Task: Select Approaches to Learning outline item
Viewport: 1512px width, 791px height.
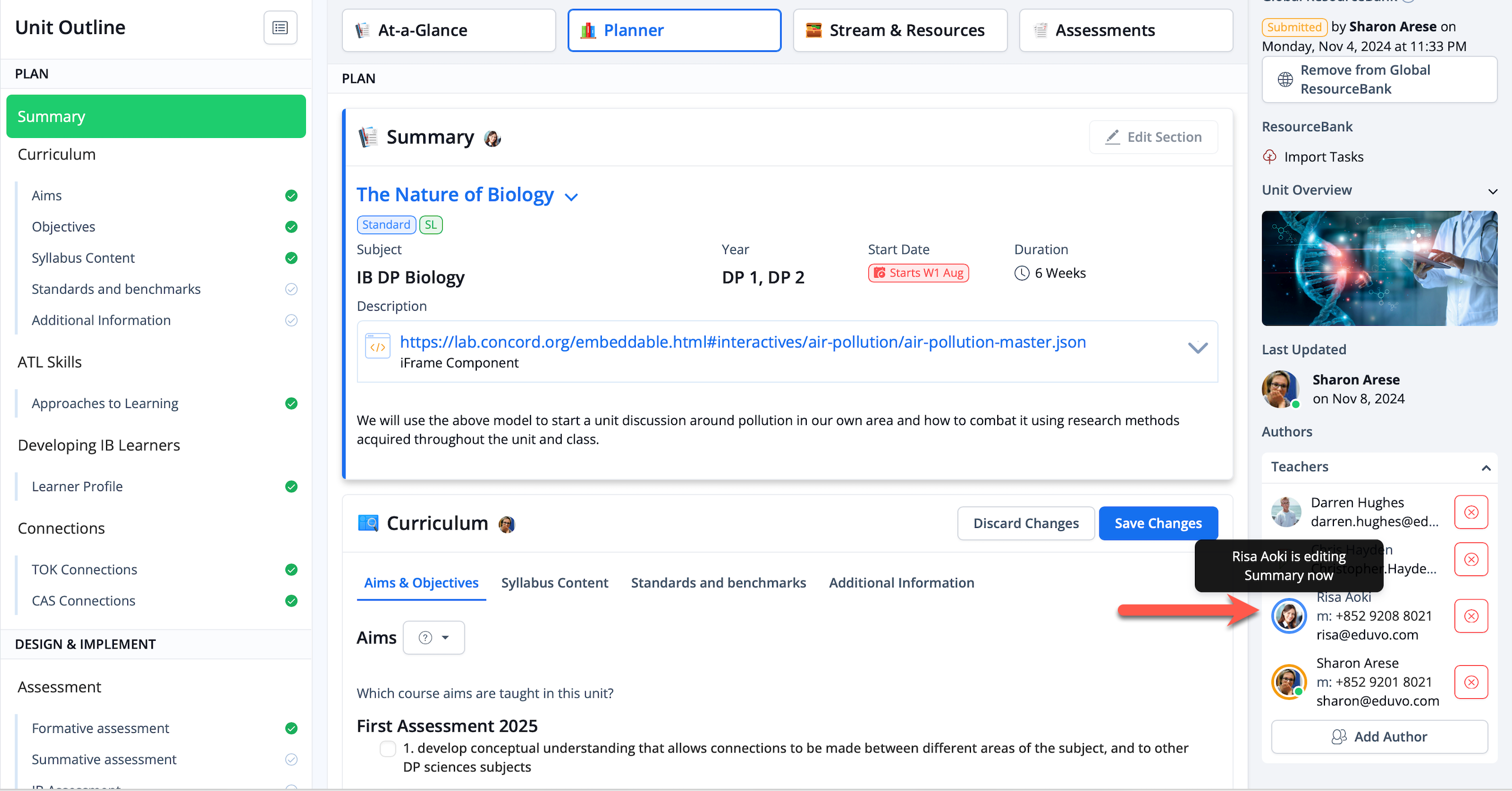Action: pyautogui.click(x=105, y=403)
